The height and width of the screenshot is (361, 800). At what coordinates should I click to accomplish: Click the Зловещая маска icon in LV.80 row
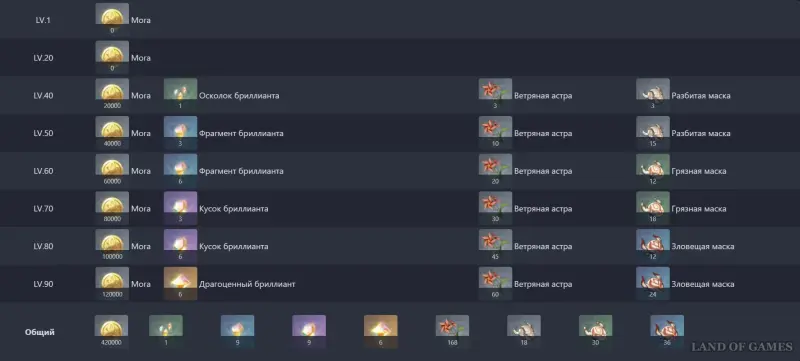click(x=653, y=246)
